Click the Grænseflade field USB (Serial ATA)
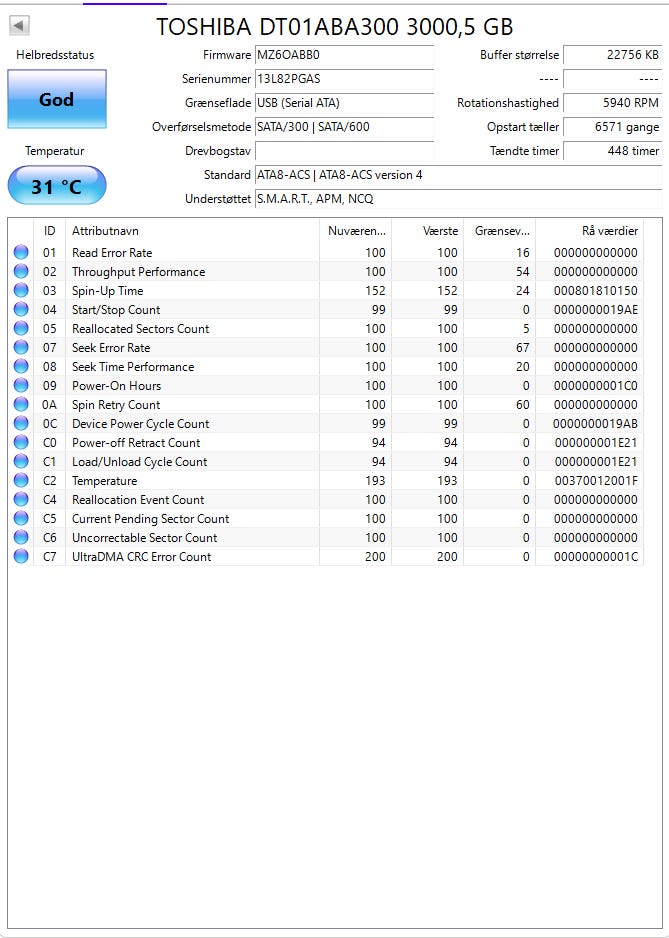Image resolution: width=669 pixels, height=938 pixels. pos(344,103)
